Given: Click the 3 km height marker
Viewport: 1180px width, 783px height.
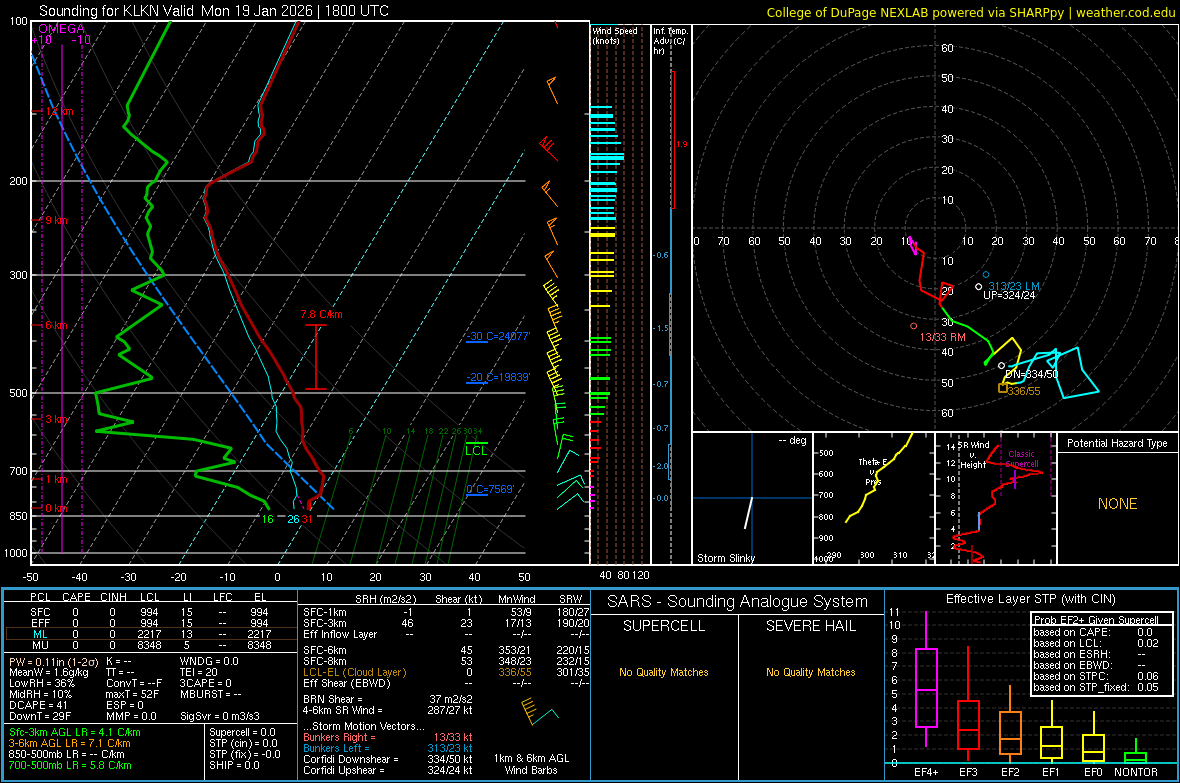Looking at the screenshot, I should coord(56,419).
